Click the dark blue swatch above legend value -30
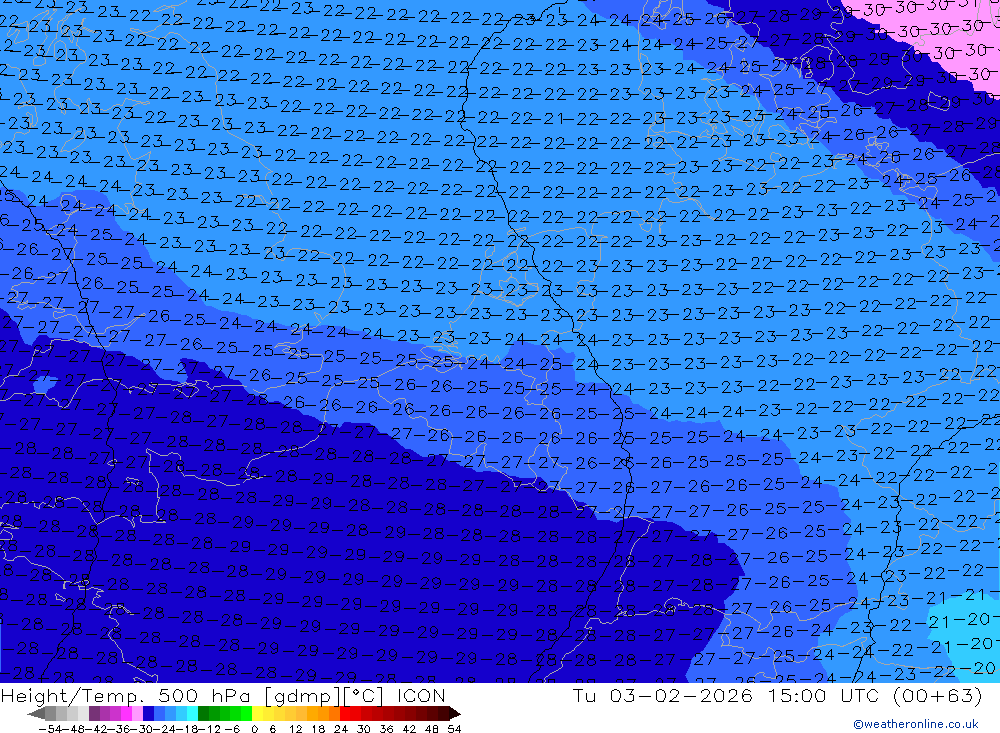 pyautogui.click(x=149, y=713)
